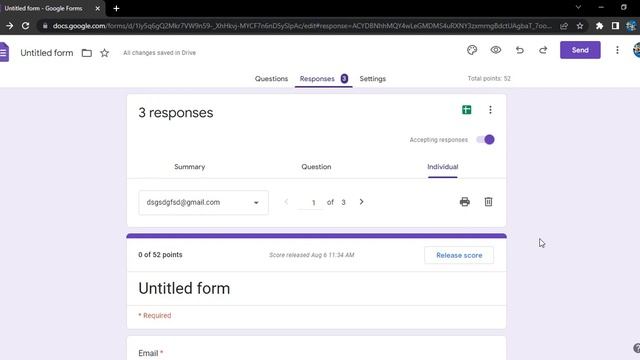Go forward in browser history
This screenshot has height=360, width=640.
pyautogui.click(x=9, y=26)
